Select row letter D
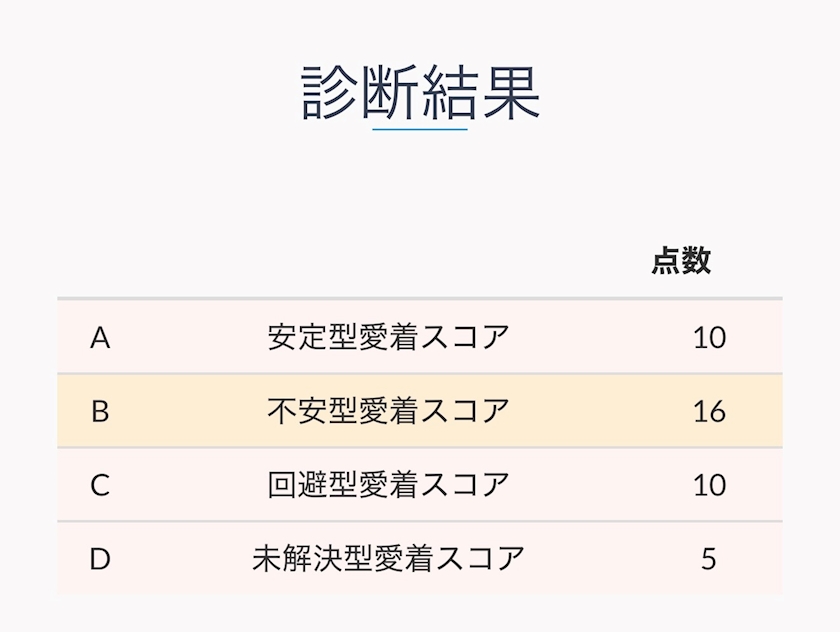840x632 pixels. (99, 558)
